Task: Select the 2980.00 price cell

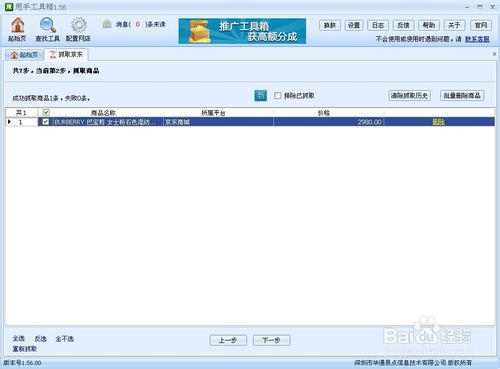Action: [328, 122]
